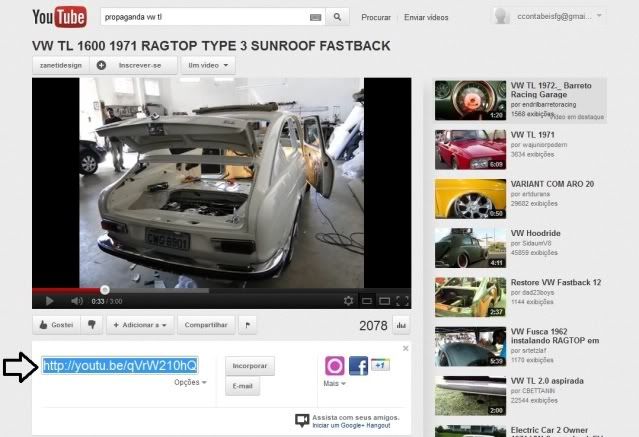This screenshot has width=639, height=437.
Task: Open 'Restore VW Fastback 12' video title
Action: tap(556, 282)
